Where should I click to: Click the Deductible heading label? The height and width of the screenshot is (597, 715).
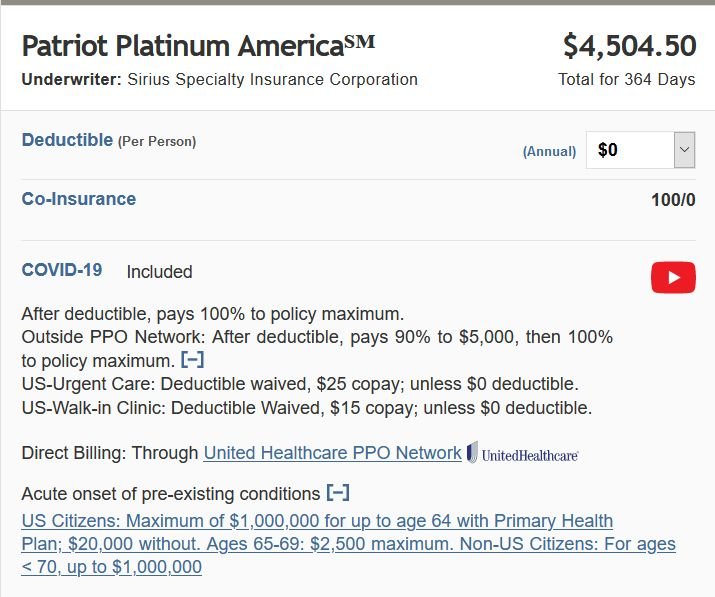[x=67, y=140]
